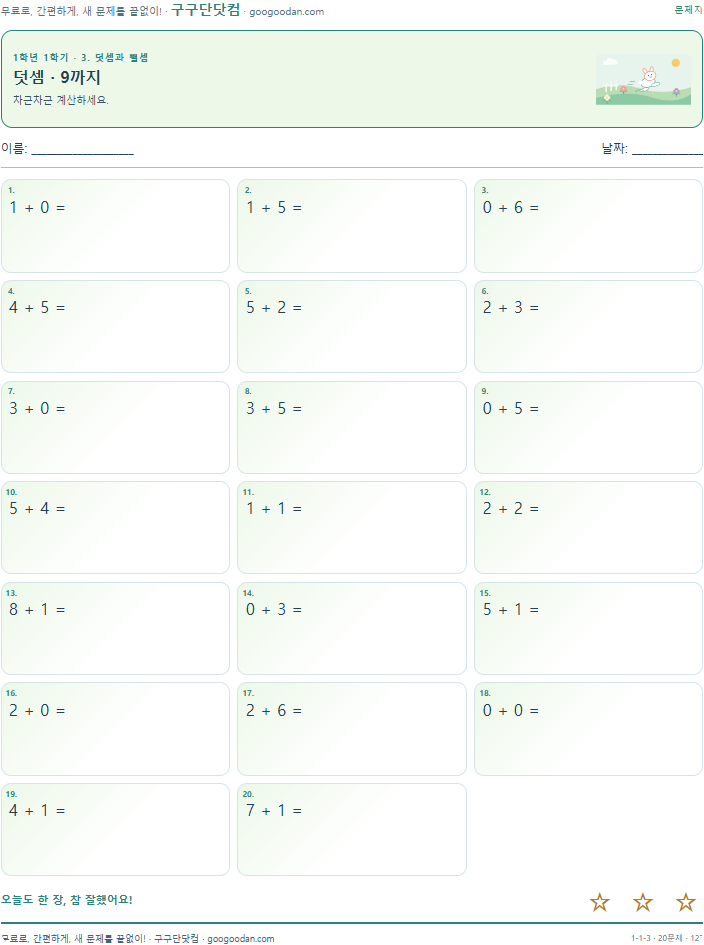The height and width of the screenshot is (945, 704).
Task: Select problem 3 box with 0 + 6
Action: [588, 226]
